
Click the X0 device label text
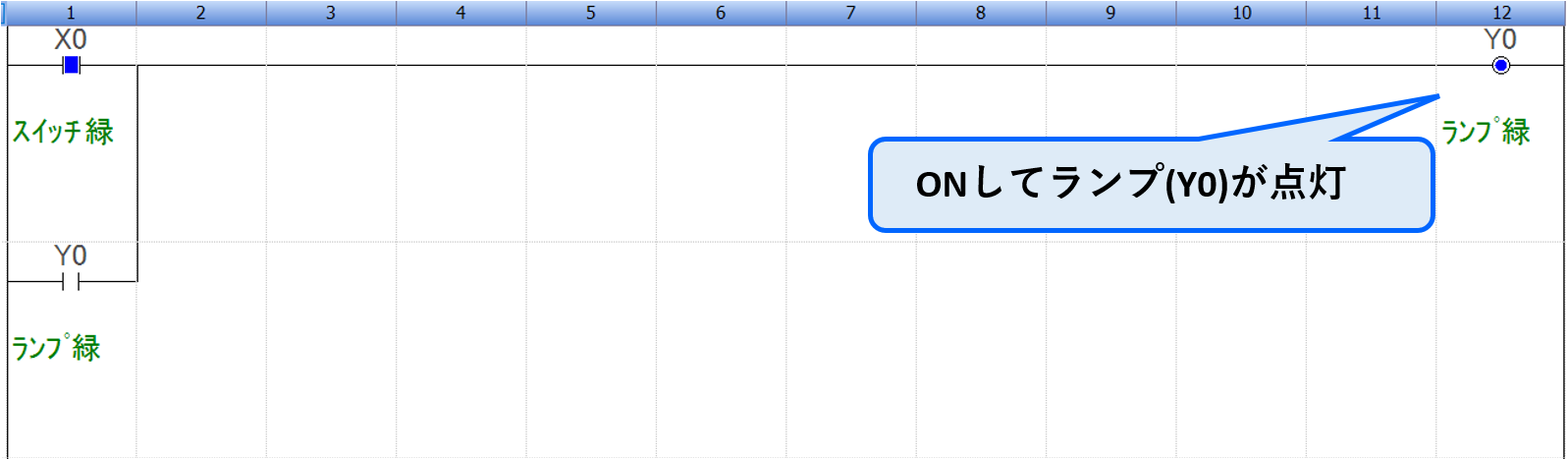(71, 39)
